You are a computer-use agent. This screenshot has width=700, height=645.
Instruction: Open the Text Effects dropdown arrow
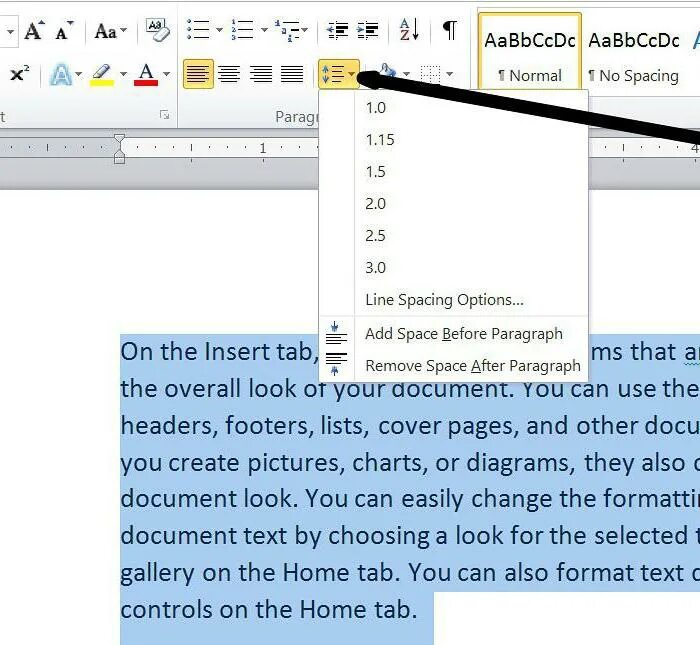[x=79, y=74]
